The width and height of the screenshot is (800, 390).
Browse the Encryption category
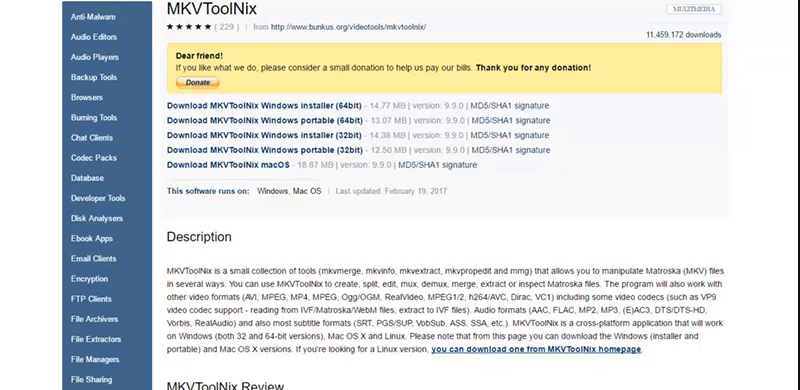[89, 279]
